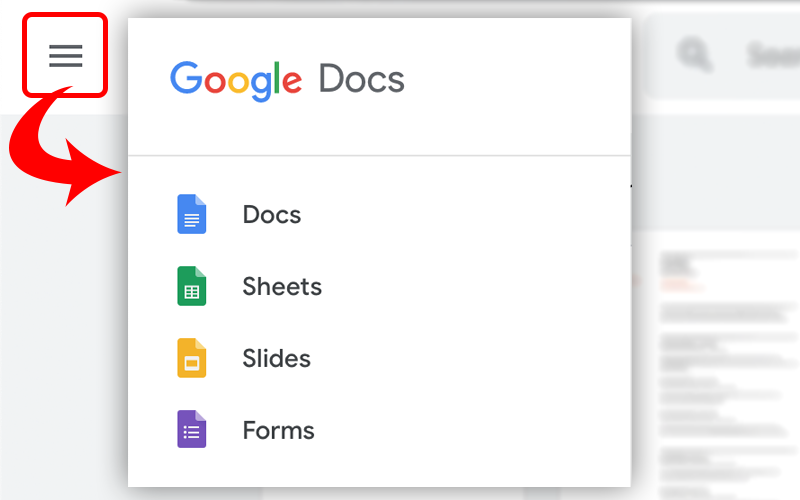Viewport: 800px width, 500px height.
Task: Open Docs from the menu label
Action: click(271, 215)
